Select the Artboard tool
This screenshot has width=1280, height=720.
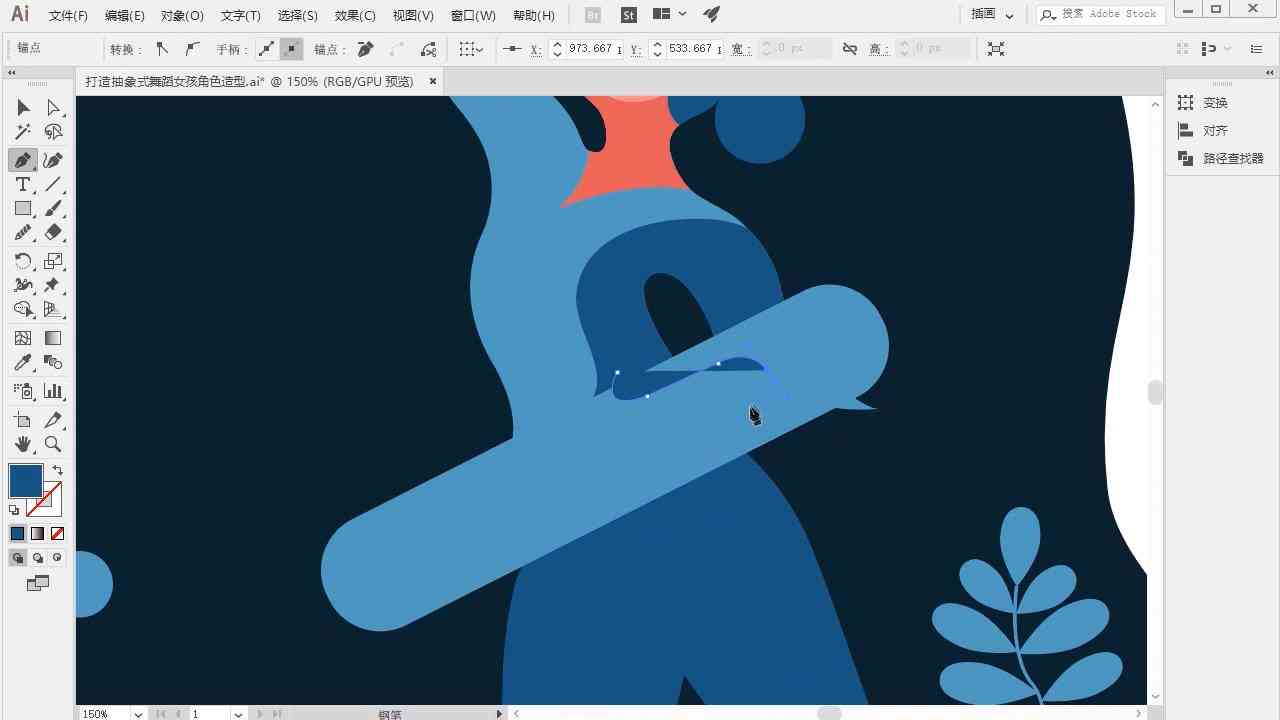(23, 420)
